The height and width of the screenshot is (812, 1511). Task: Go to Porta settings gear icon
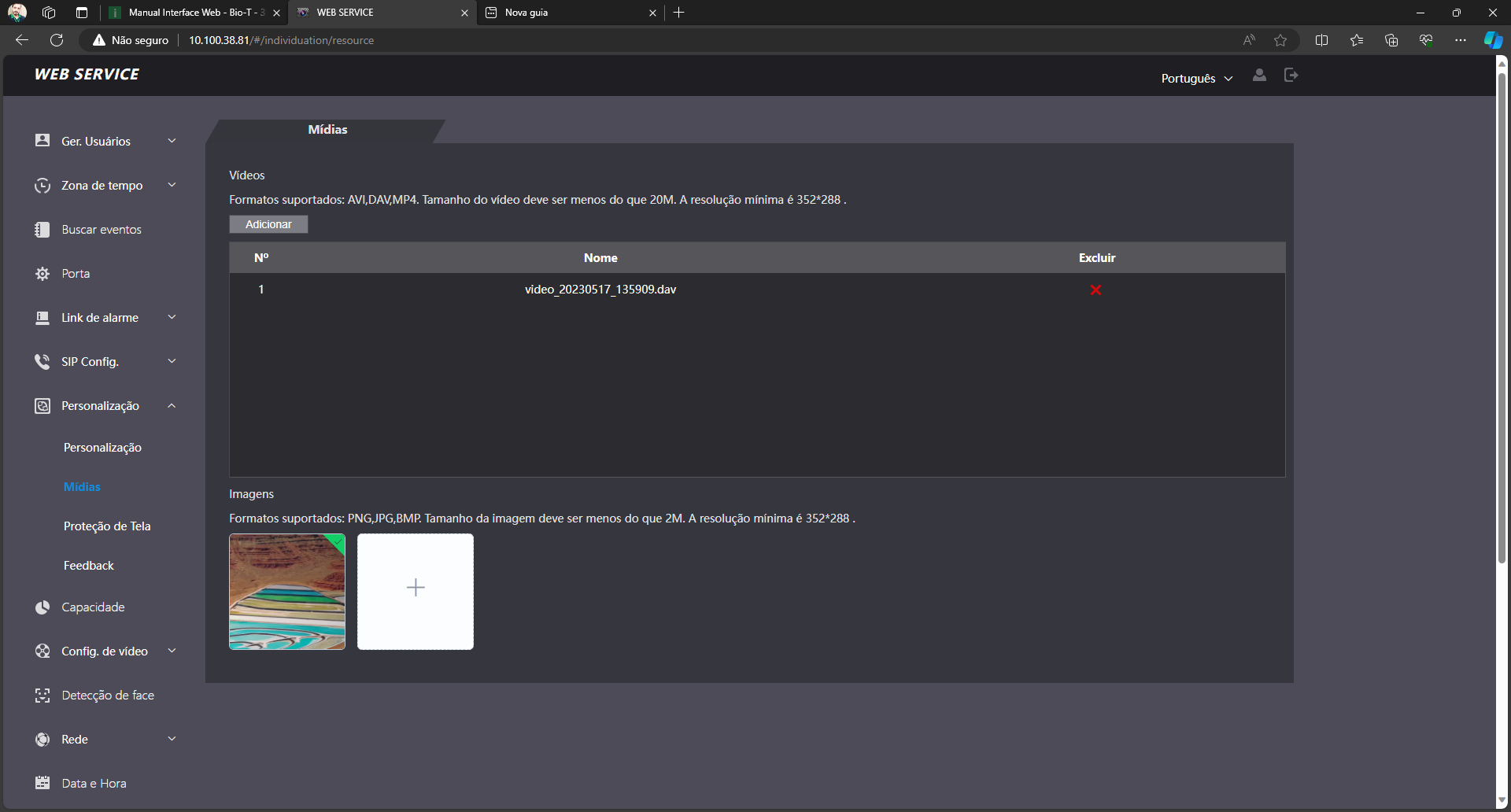[42, 274]
